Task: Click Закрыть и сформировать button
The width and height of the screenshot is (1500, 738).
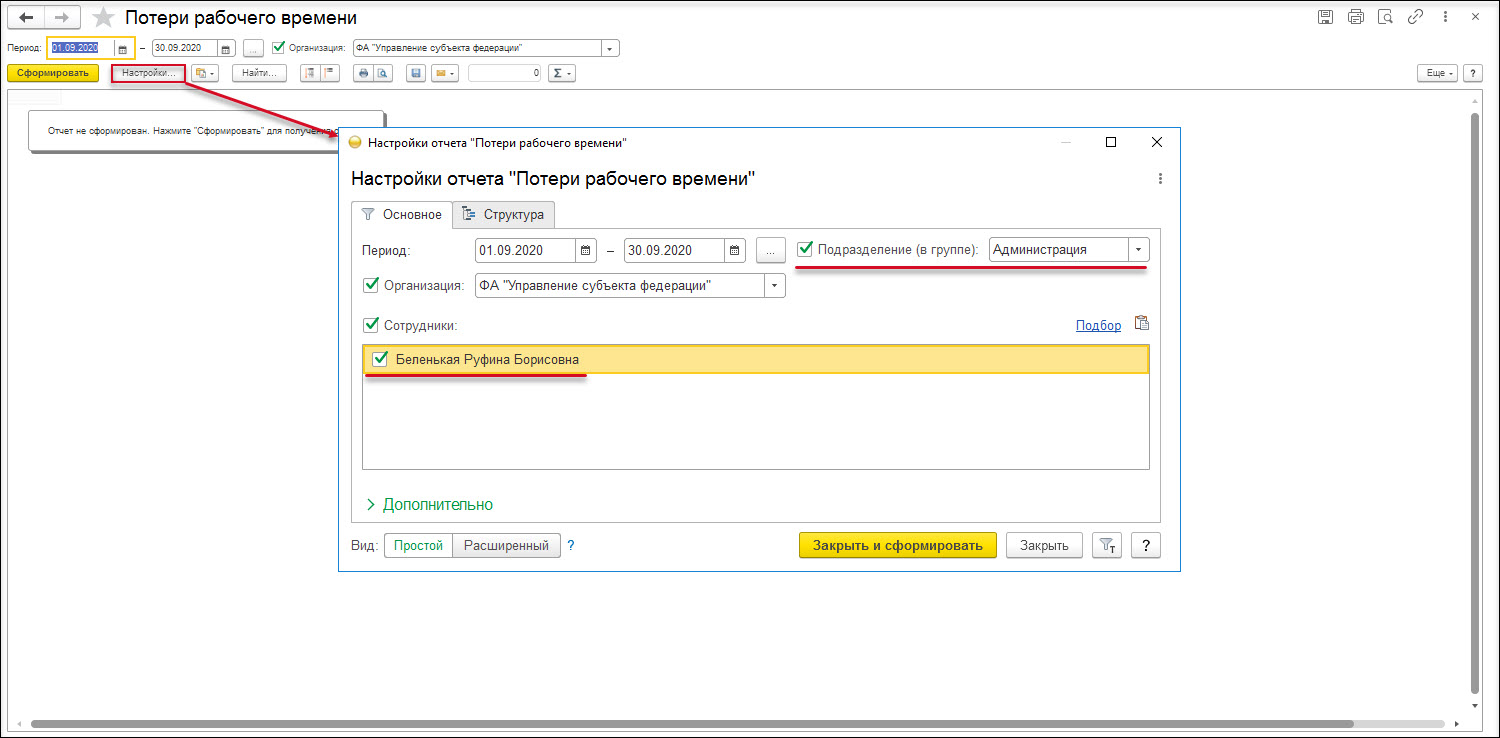Action: pos(898,545)
